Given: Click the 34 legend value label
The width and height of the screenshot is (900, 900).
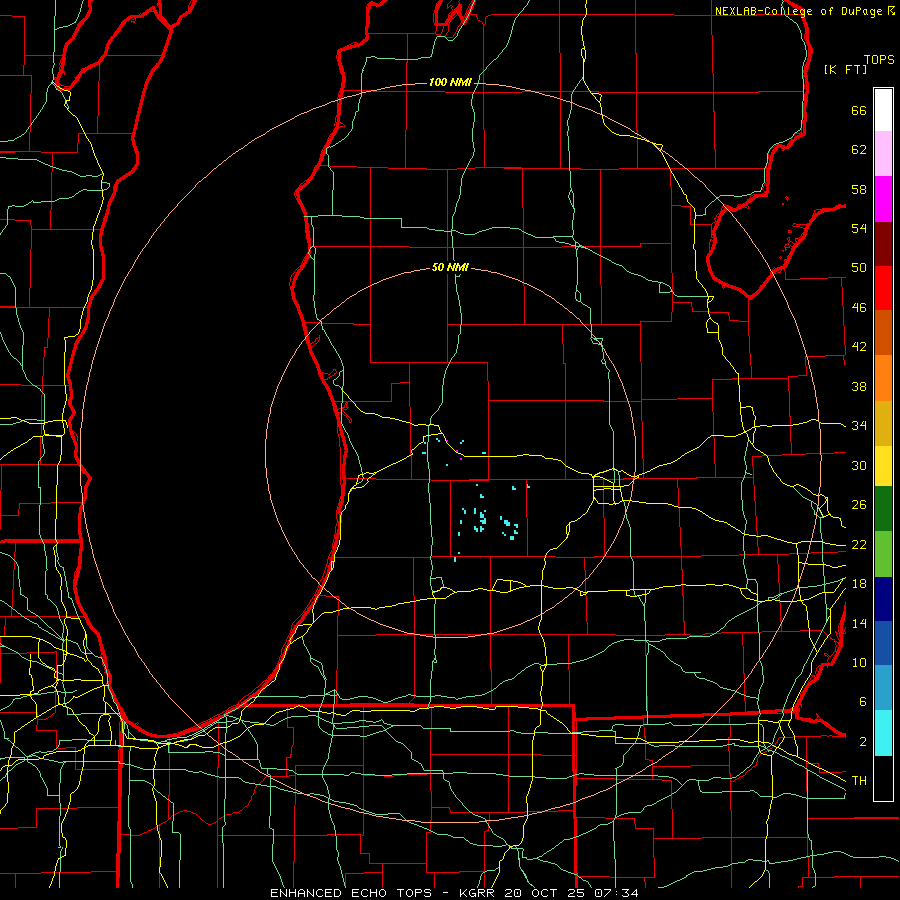Looking at the screenshot, I should click(859, 425).
